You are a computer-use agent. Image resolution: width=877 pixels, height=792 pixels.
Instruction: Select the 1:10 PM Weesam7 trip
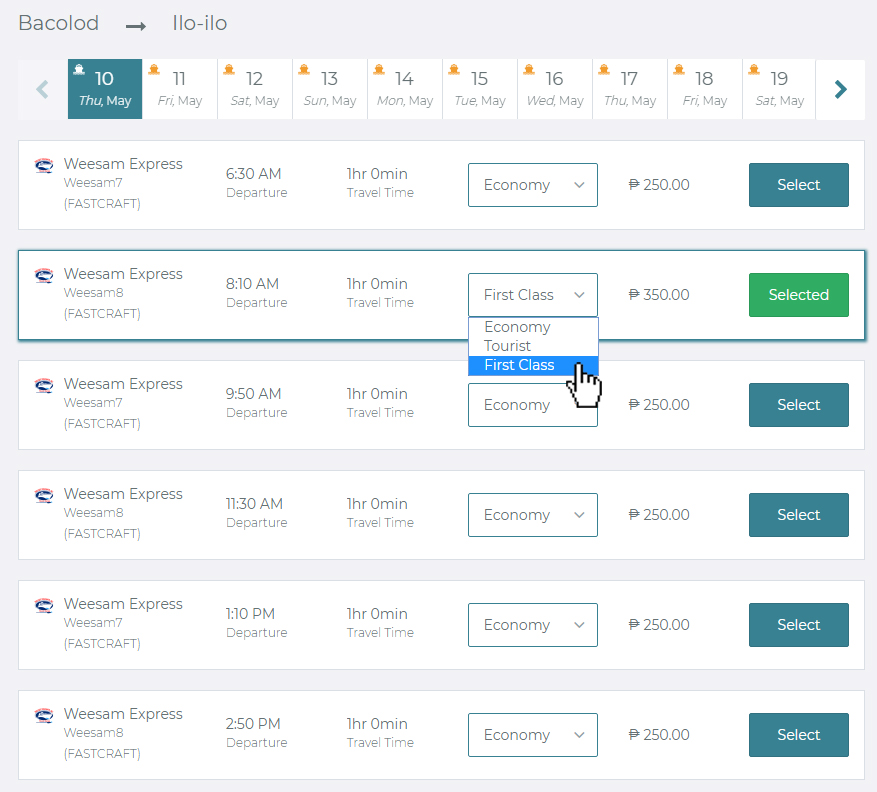[799, 625]
